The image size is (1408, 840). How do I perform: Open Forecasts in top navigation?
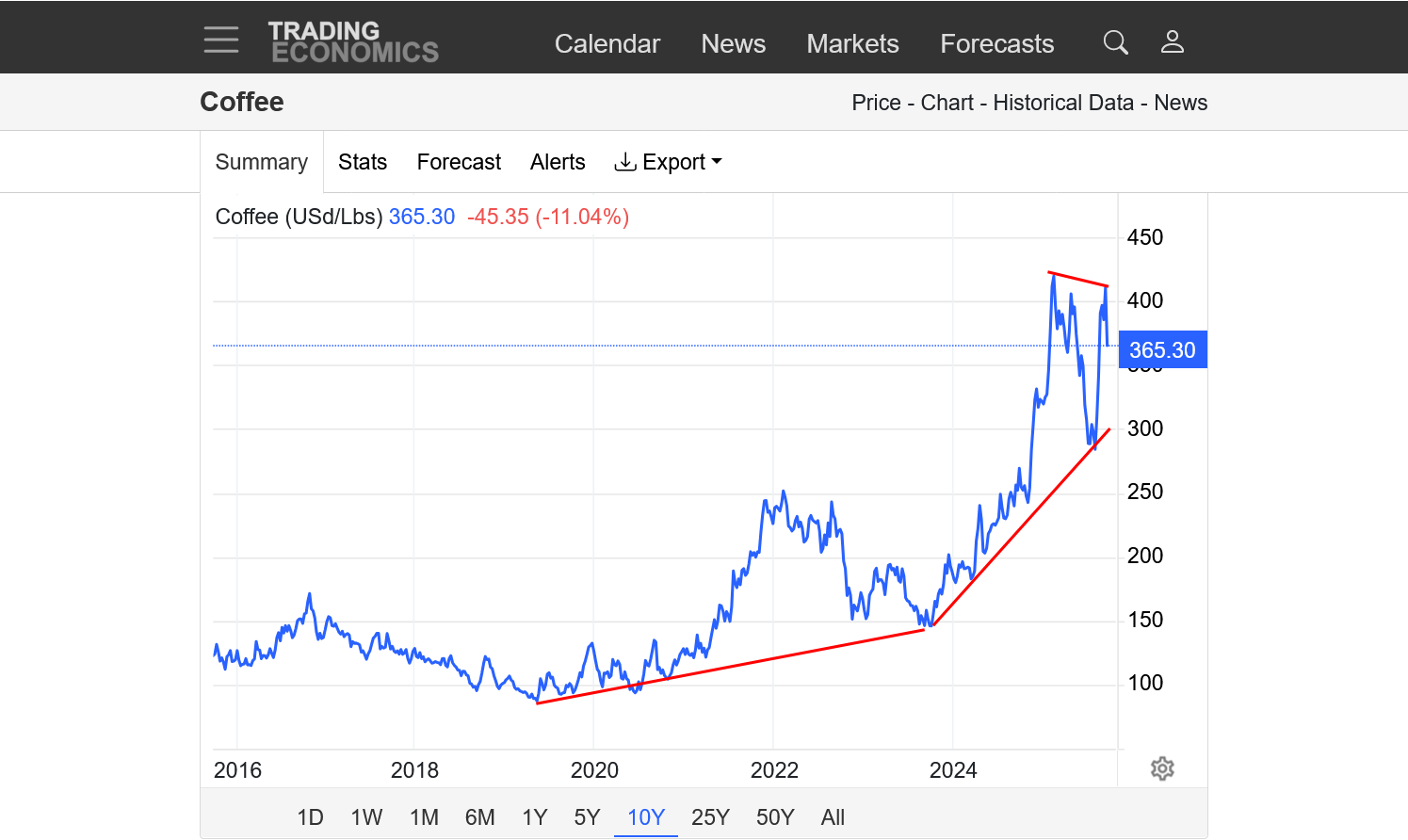point(996,43)
